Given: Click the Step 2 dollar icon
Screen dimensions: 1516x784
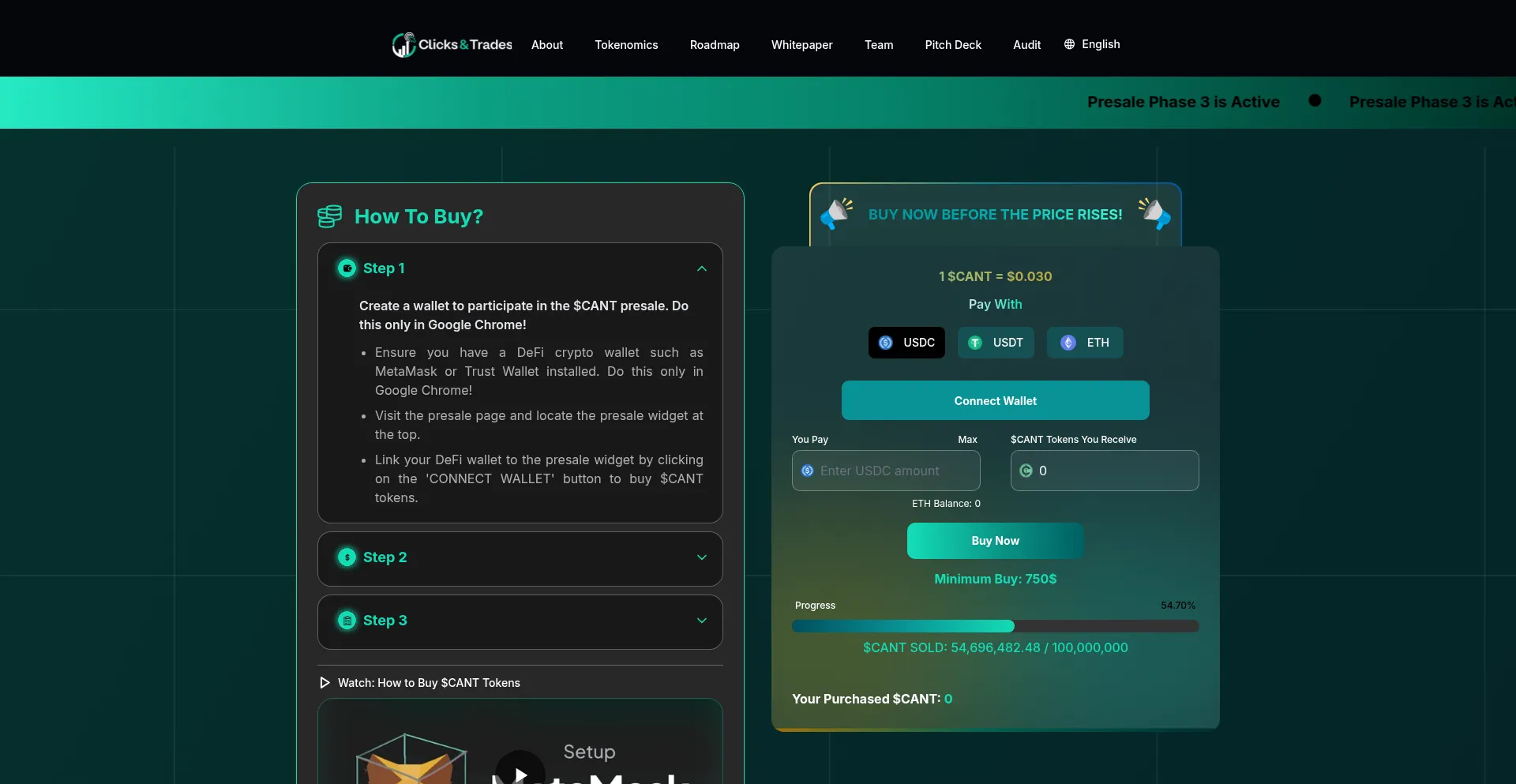Looking at the screenshot, I should click(347, 557).
